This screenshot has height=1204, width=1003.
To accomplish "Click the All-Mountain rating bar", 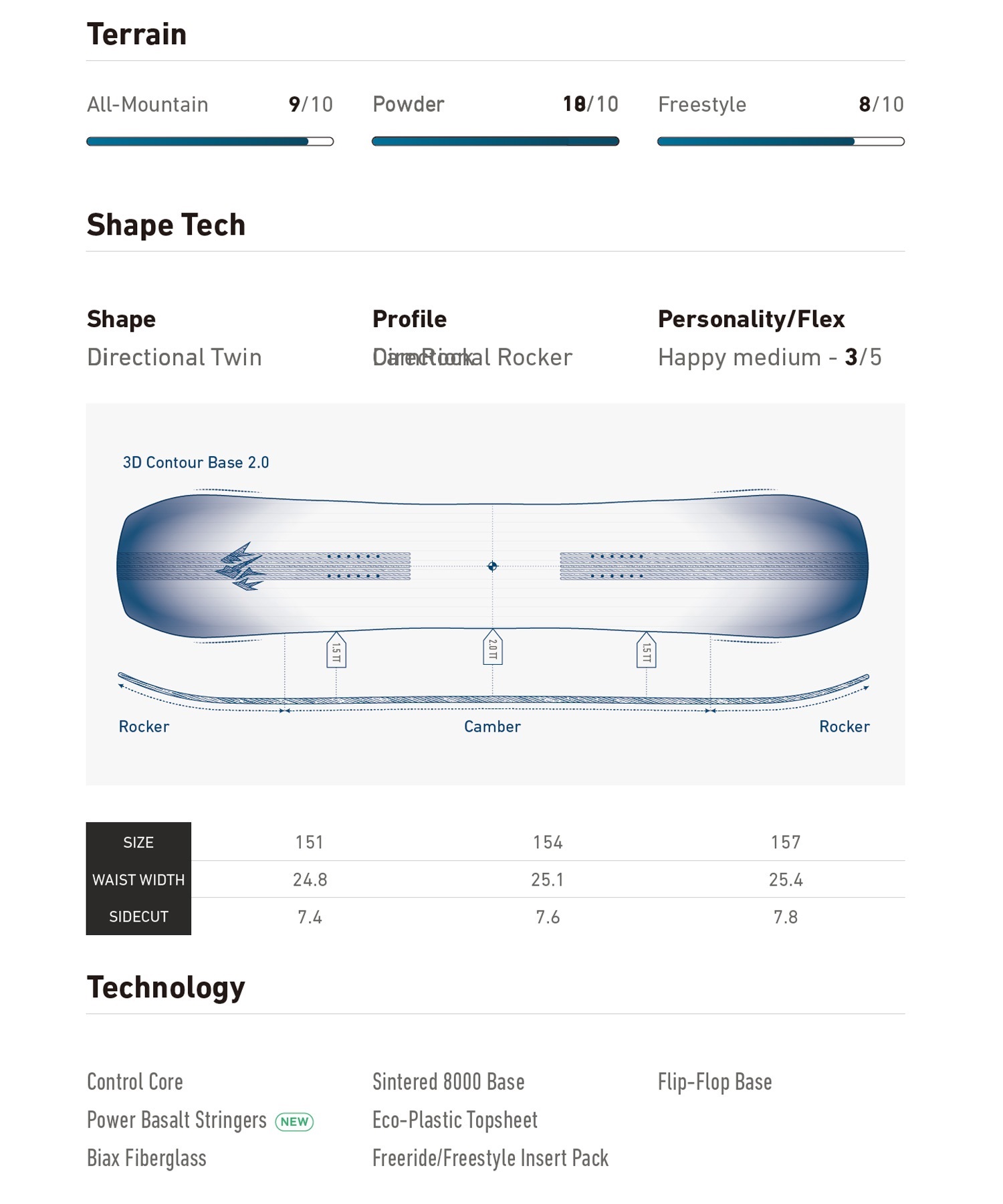I will (210, 141).
